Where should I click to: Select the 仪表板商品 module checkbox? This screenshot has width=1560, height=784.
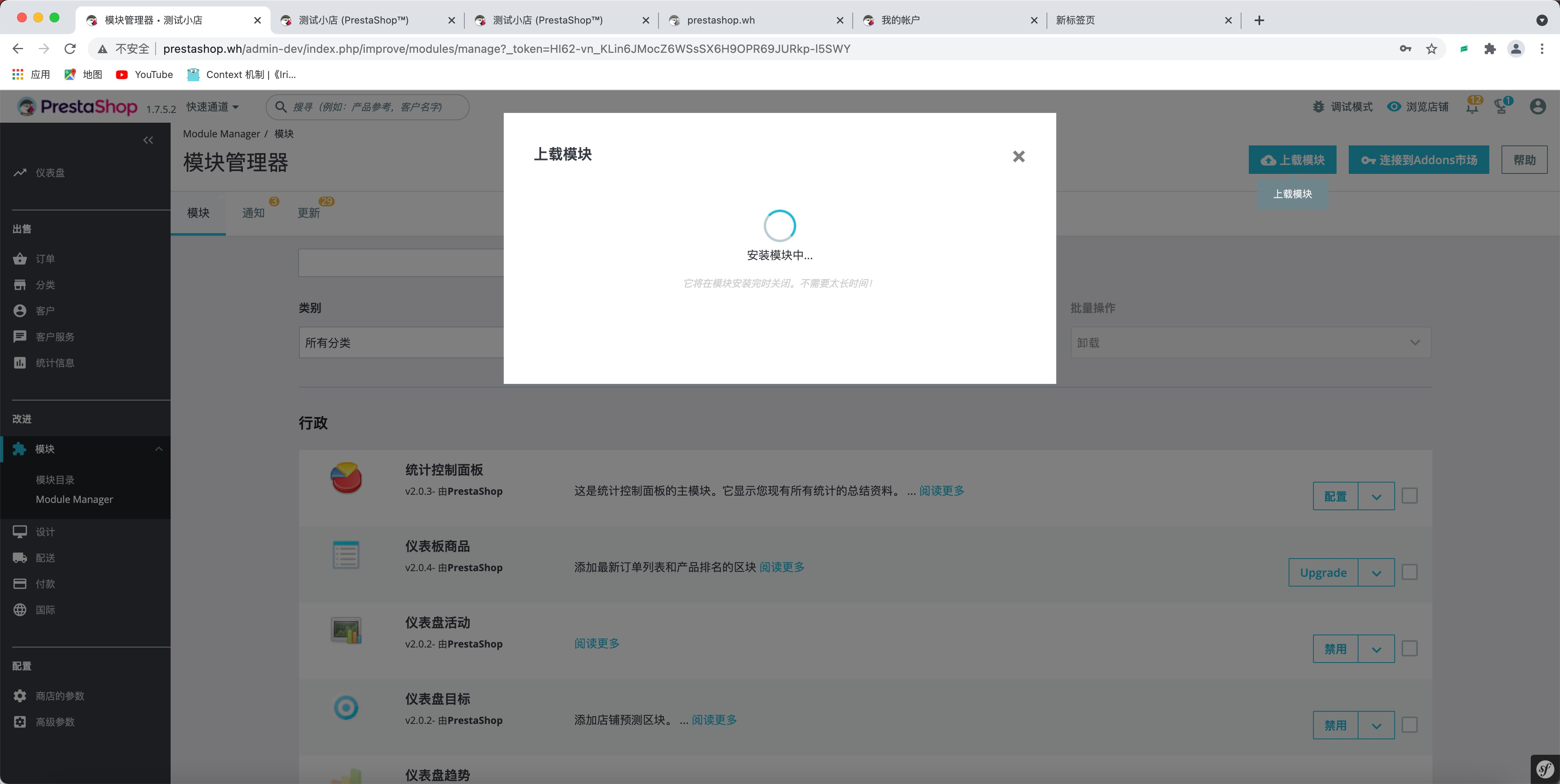(1409, 572)
